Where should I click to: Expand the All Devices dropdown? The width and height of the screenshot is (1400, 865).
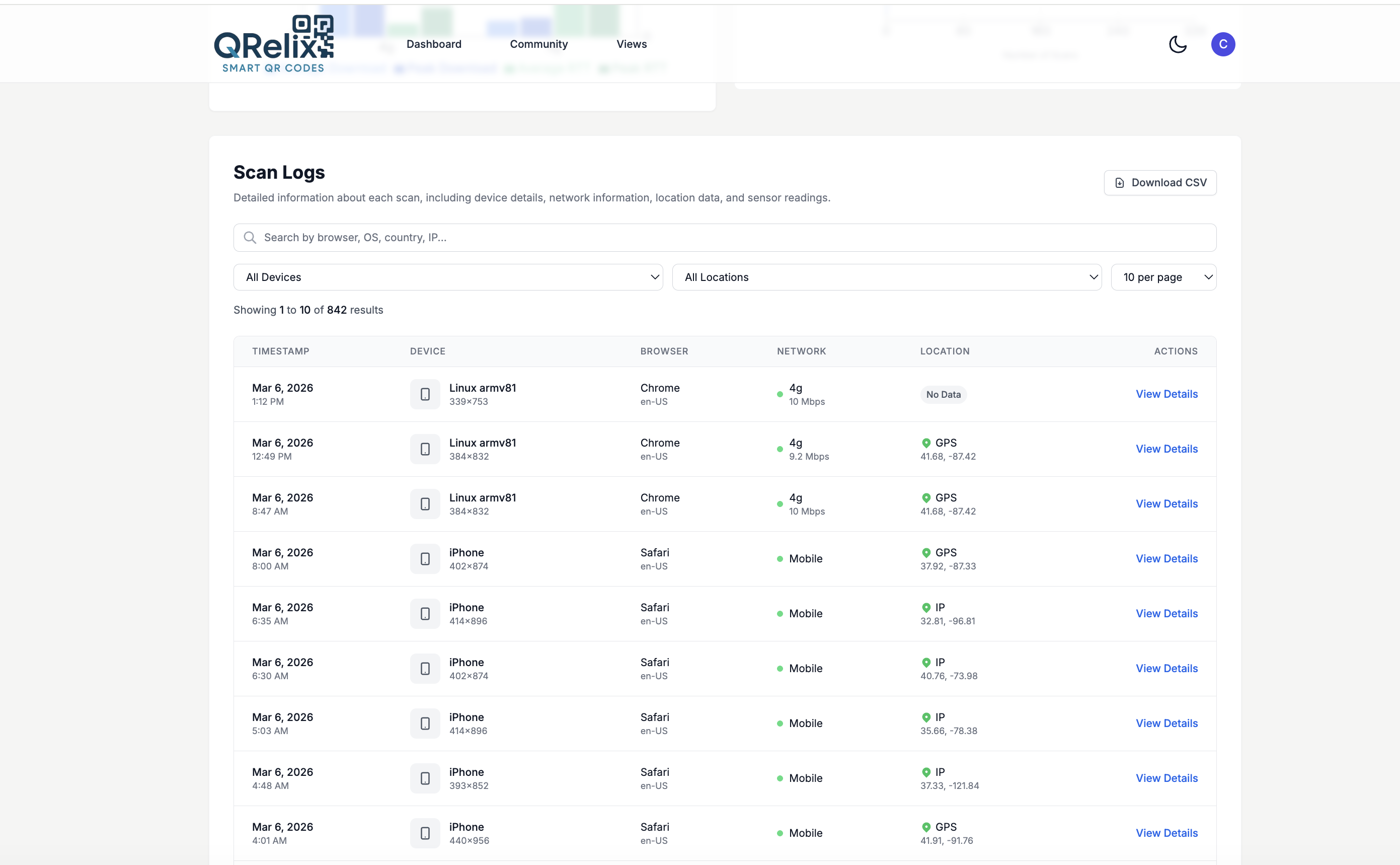click(x=447, y=277)
